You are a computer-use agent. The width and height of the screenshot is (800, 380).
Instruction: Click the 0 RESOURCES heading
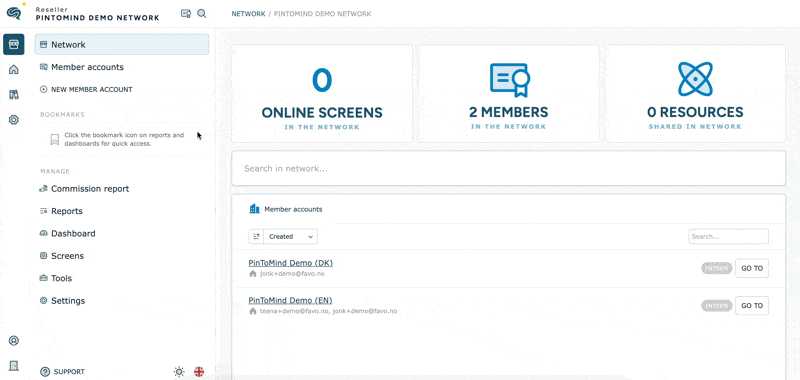point(695,112)
